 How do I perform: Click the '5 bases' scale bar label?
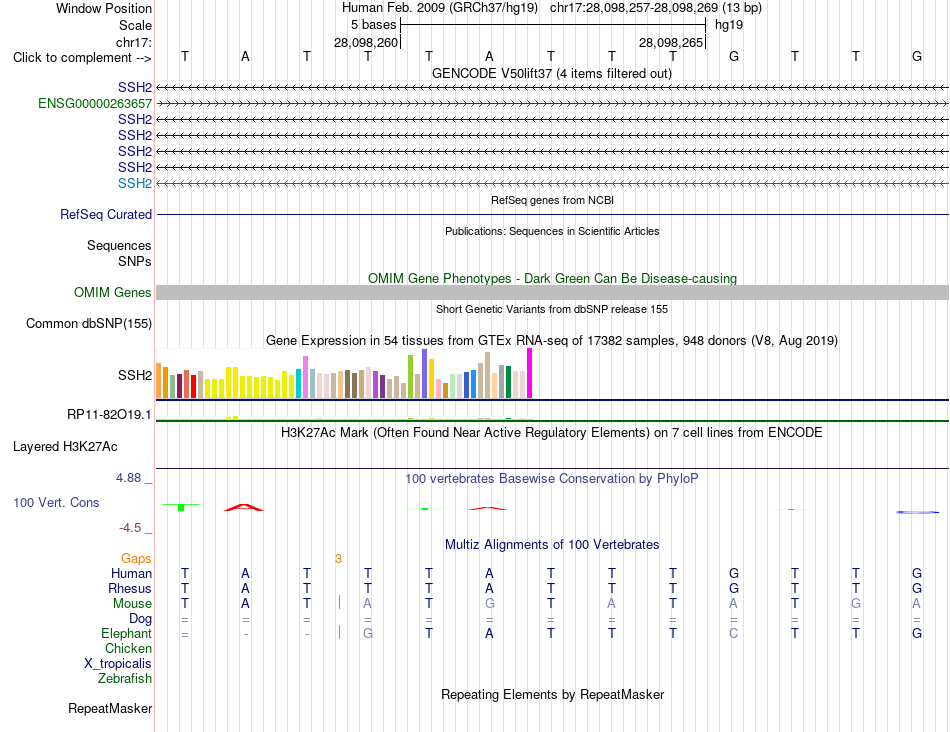pos(373,25)
